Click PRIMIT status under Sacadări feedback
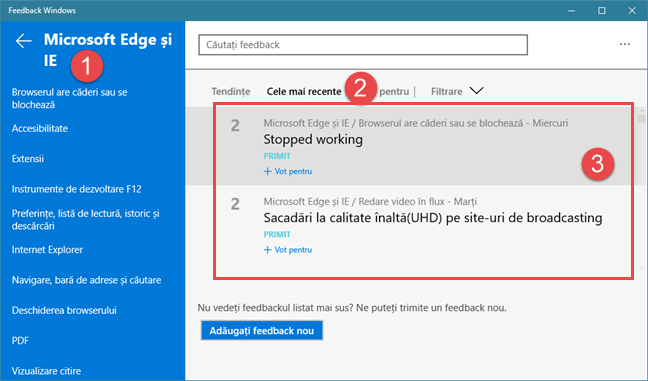Image resolution: width=648 pixels, height=381 pixels. coord(277,234)
